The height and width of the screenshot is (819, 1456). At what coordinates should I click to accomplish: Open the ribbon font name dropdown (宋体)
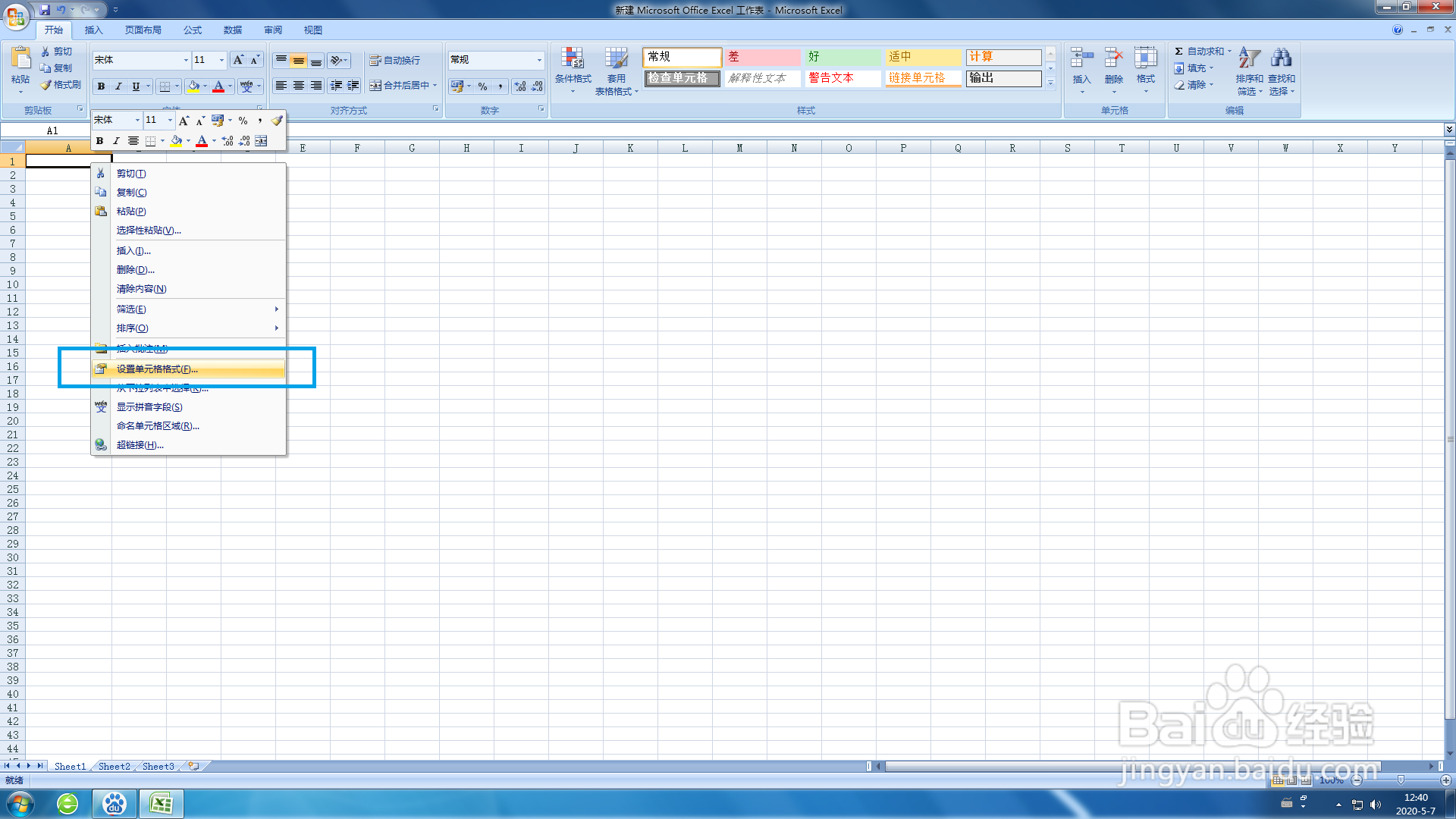(186, 60)
